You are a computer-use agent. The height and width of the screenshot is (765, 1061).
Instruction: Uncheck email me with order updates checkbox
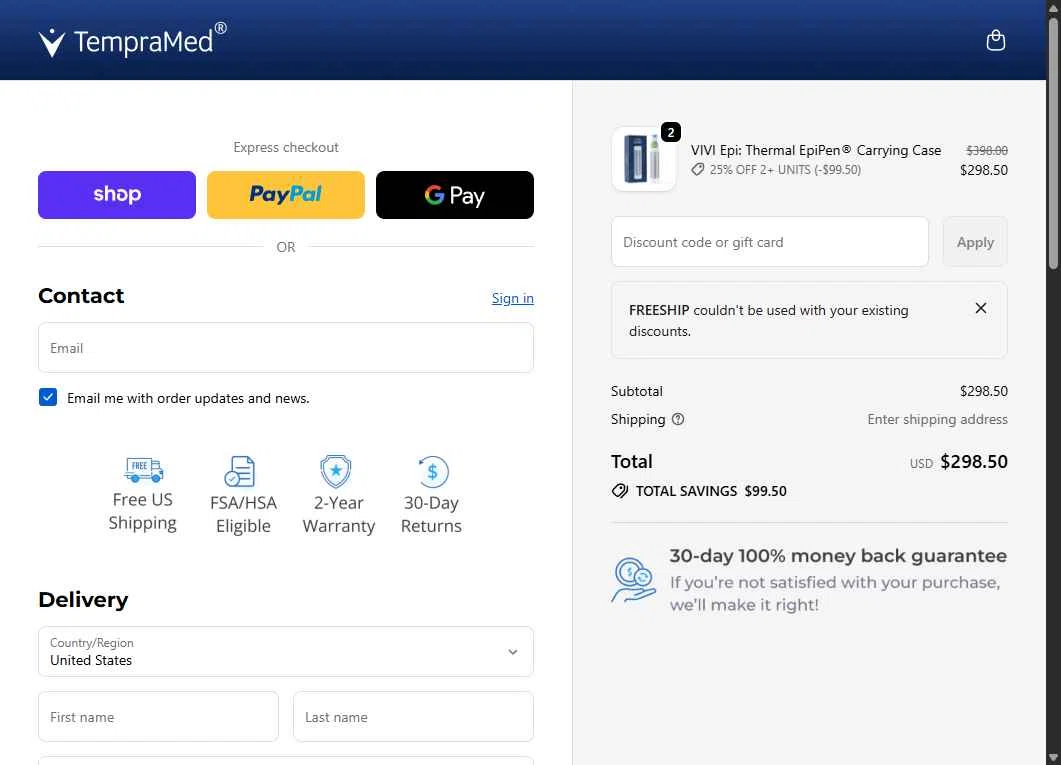tap(48, 397)
